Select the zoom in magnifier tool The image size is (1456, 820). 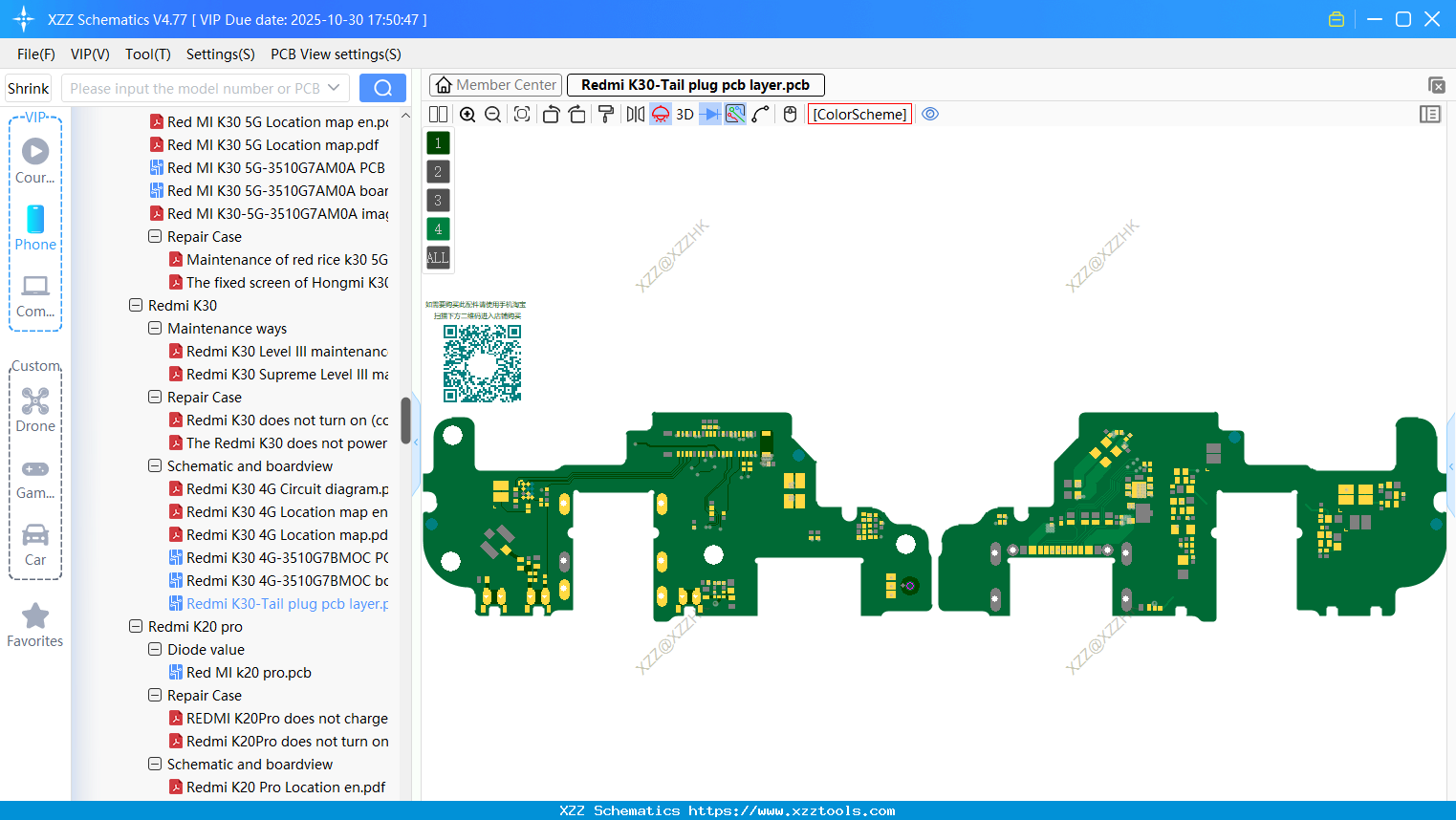click(467, 114)
